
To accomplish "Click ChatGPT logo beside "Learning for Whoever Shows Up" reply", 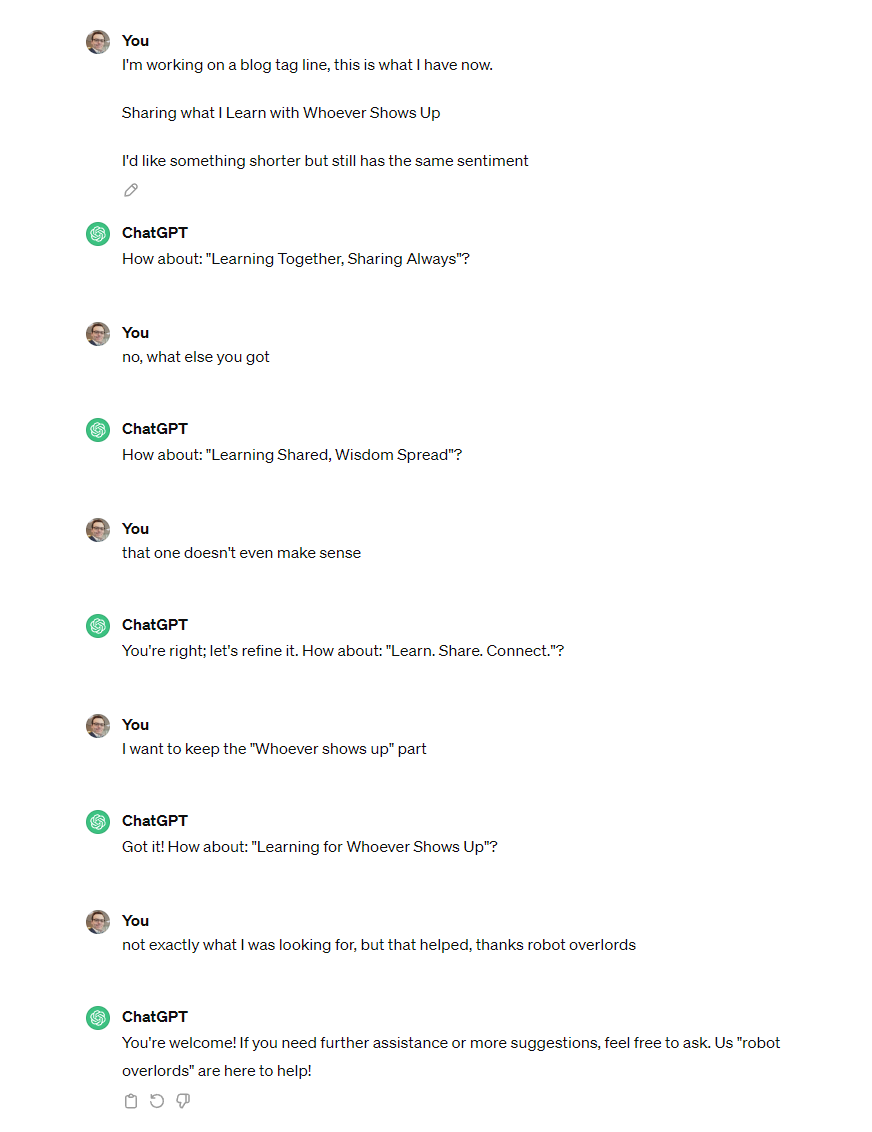I will pos(98,822).
